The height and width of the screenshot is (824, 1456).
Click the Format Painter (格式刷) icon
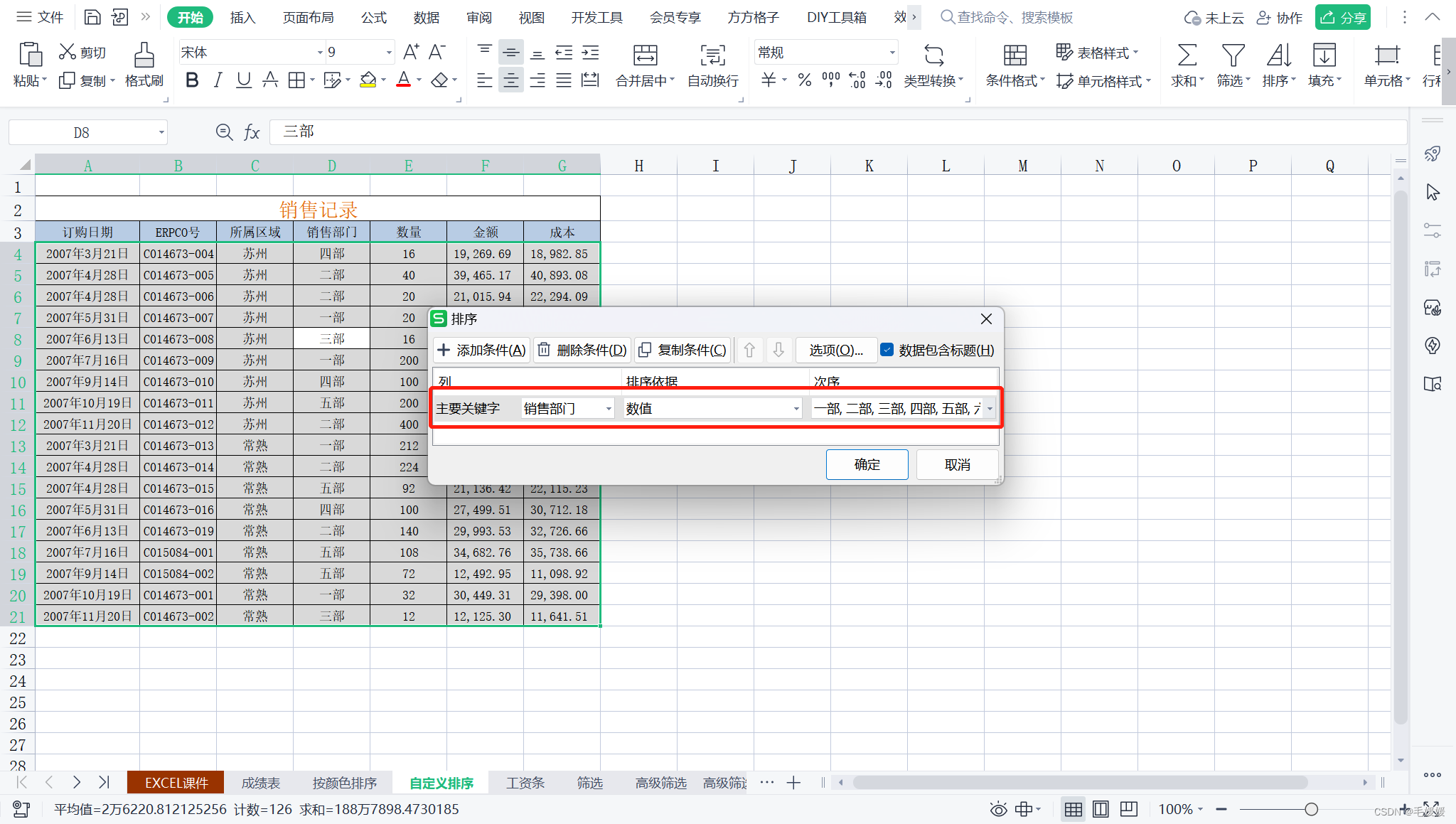pyautogui.click(x=144, y=55)
